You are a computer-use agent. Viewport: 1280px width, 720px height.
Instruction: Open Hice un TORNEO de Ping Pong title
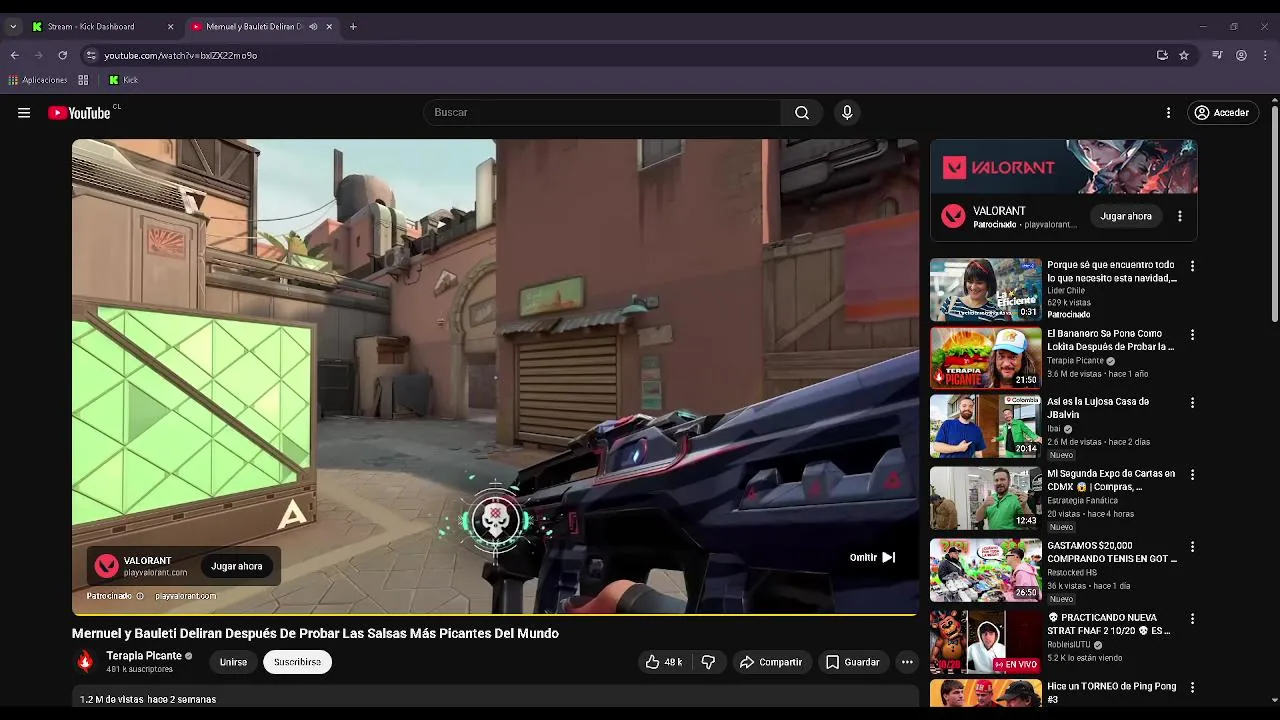pyautogui.click(x=1112, y=692)
